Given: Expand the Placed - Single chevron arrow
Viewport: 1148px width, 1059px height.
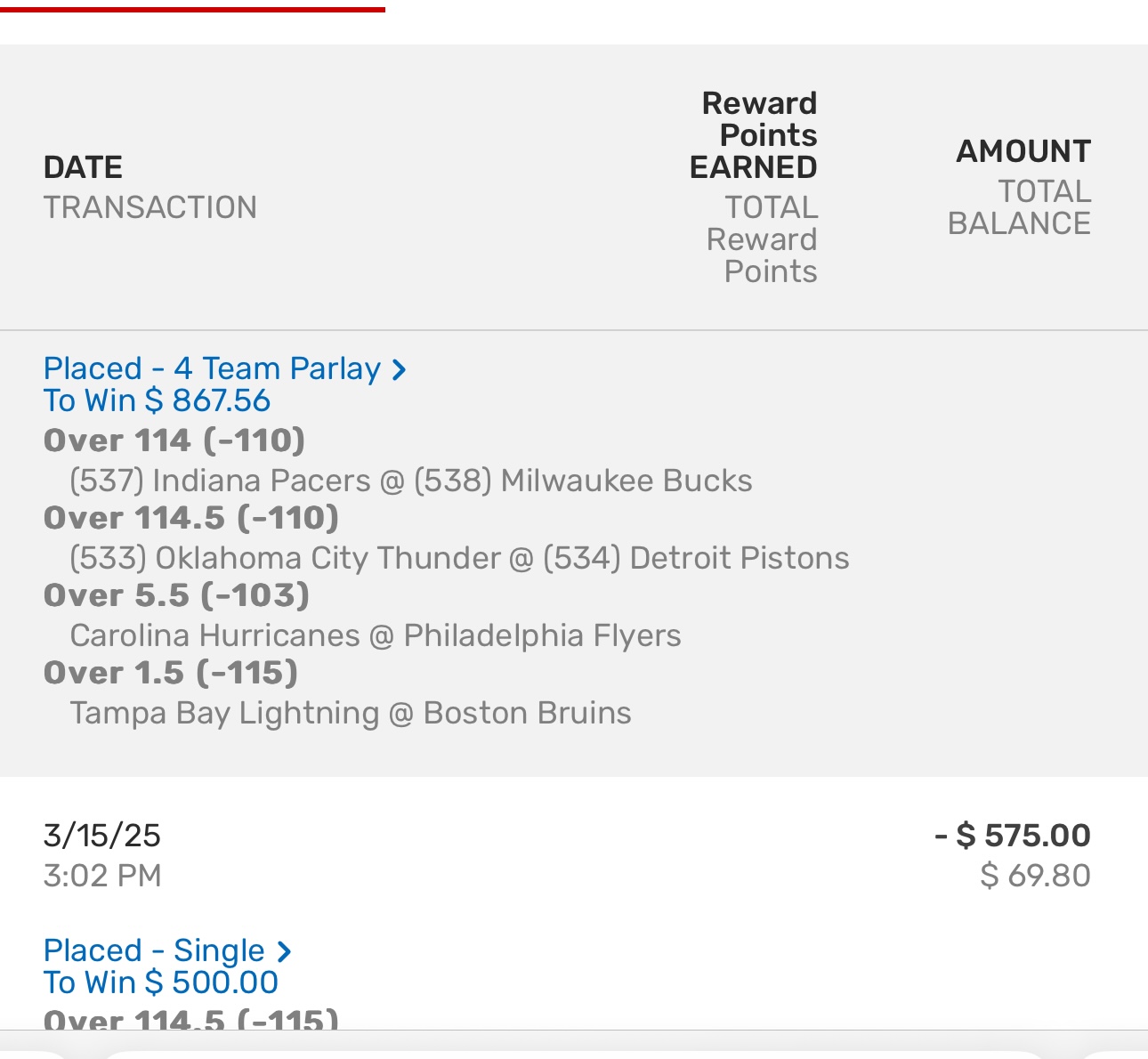Looking at the screenshot, I should [284, 951].
